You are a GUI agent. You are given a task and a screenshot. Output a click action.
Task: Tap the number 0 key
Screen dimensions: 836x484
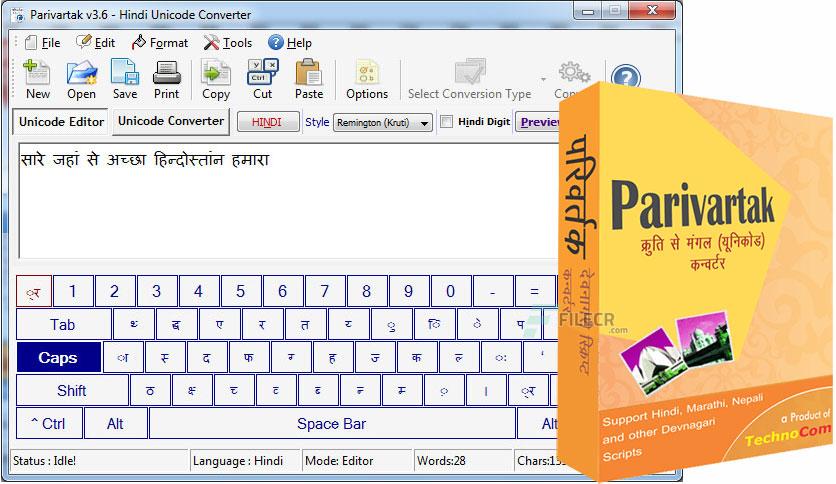(x=451, y=291)
